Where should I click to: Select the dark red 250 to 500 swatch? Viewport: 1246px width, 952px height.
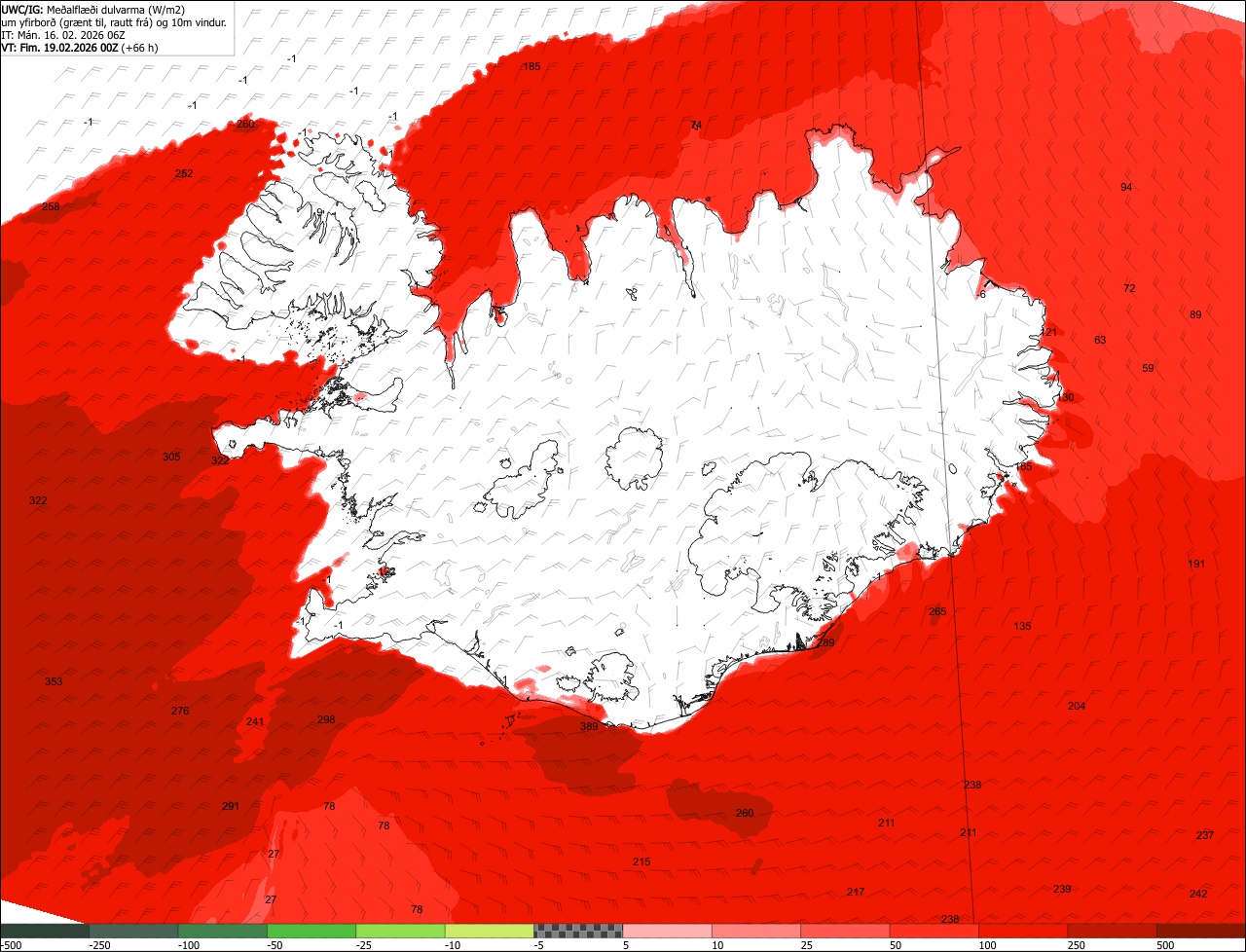pyautogui.click(x=1113, y=931)
